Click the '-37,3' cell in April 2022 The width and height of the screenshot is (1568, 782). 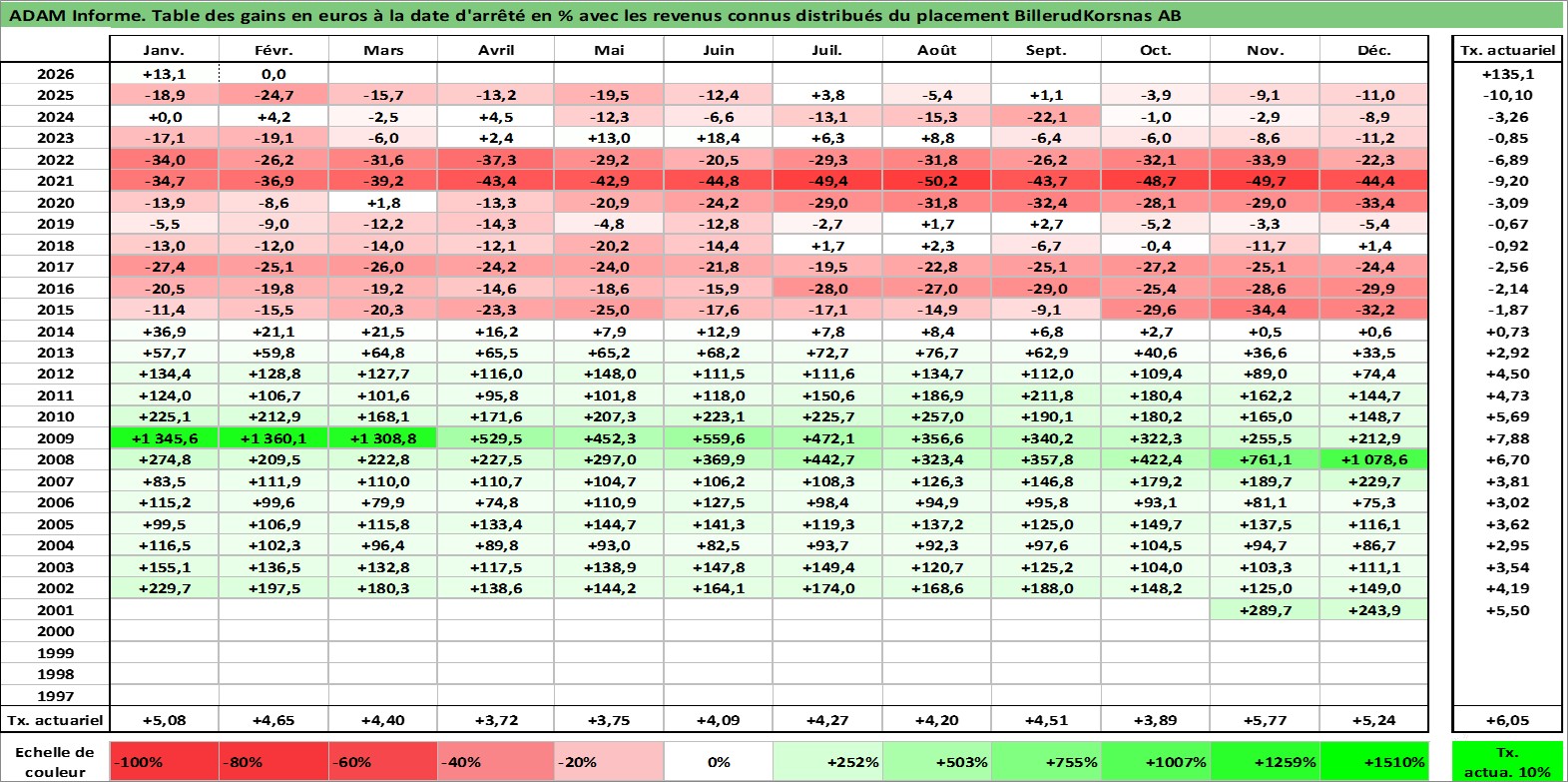pyautogui.click(x=496, y=160)
